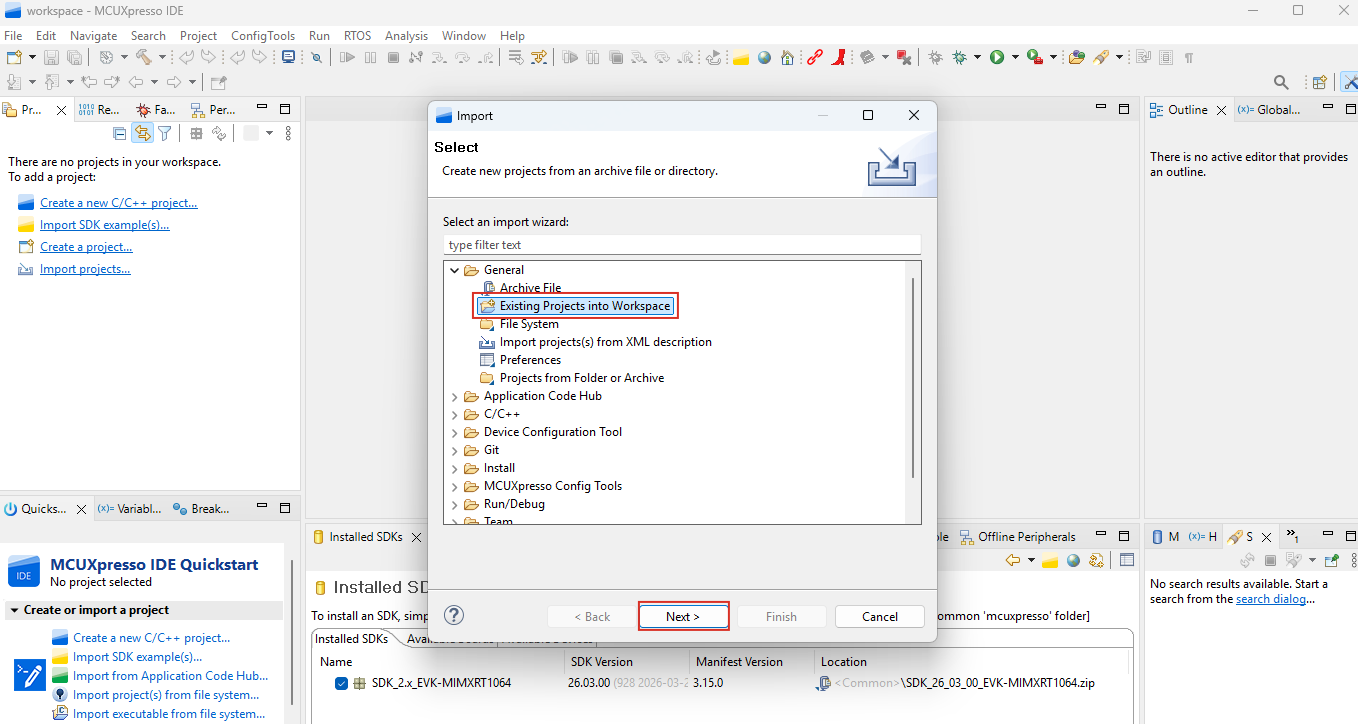Click 'search dialog' link in Search view
Image resolution: width=1358 pixels, height=724 pixels.
click(x=1271, y=599)
